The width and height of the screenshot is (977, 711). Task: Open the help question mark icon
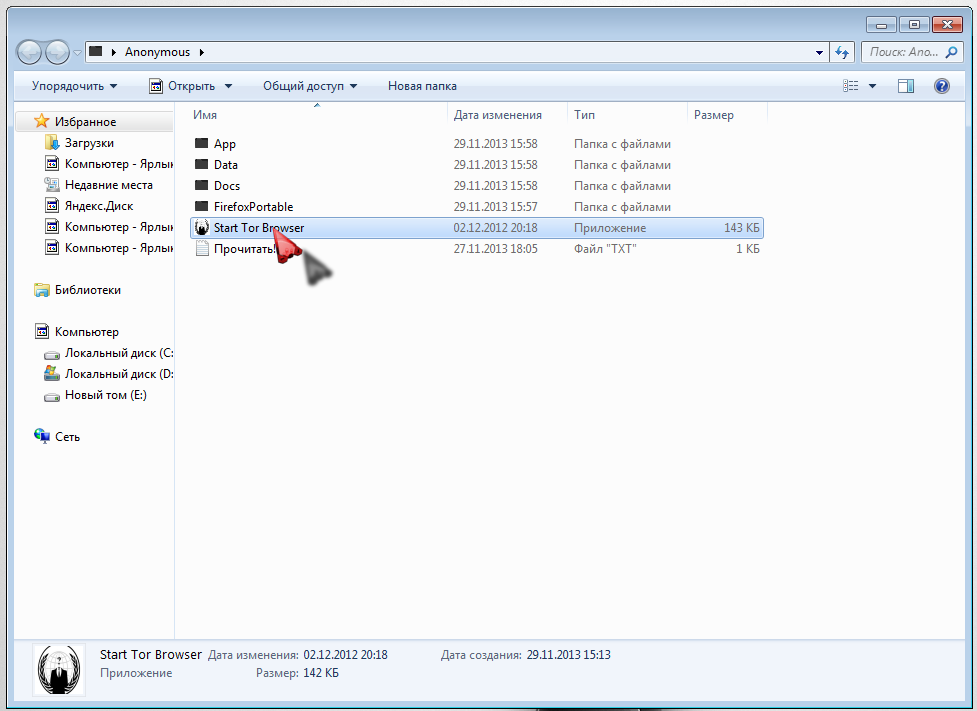(941, 86)
